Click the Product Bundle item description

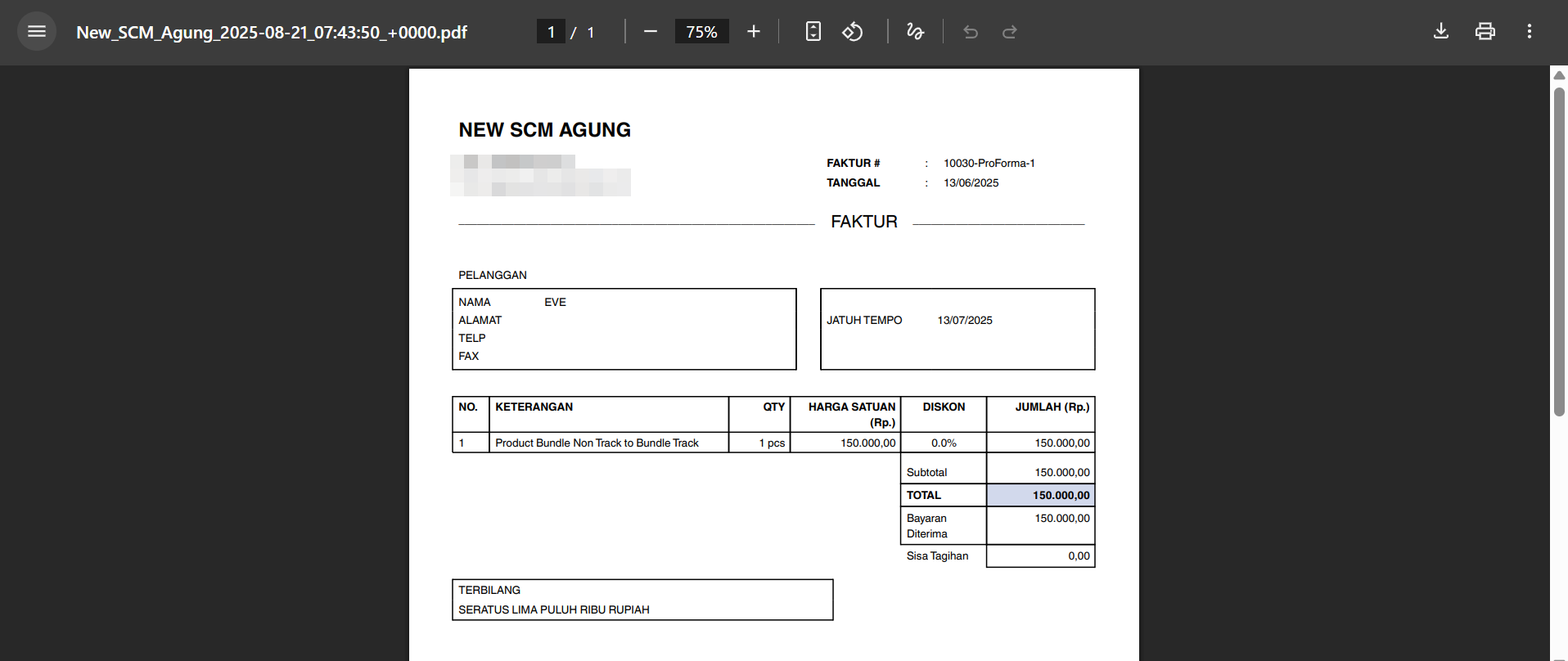tap(597, 443)
